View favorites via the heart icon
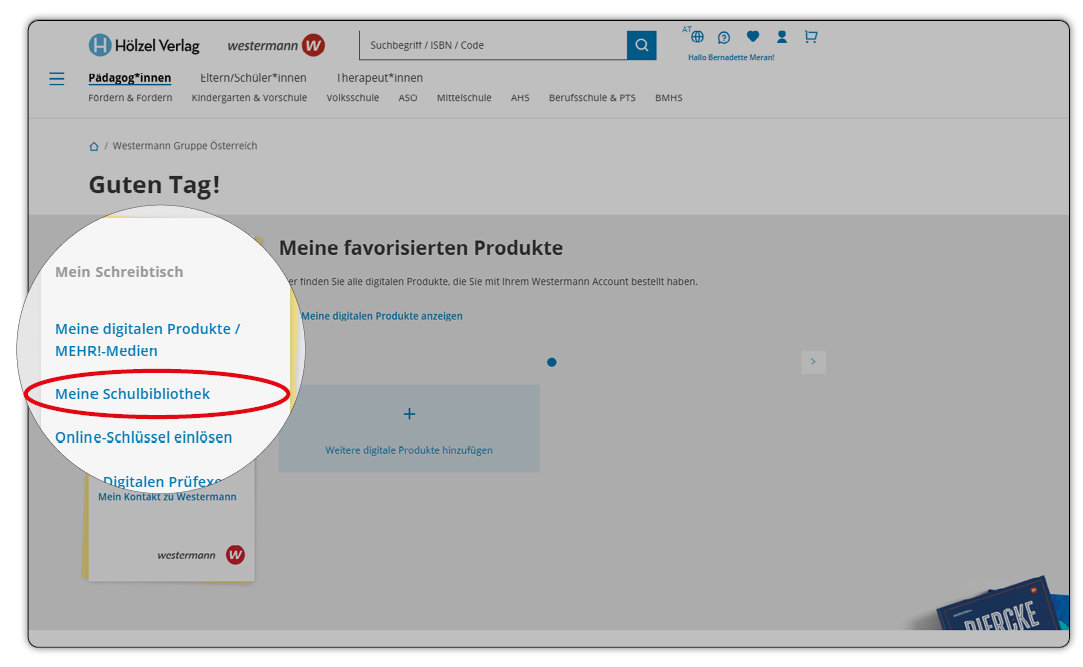 (x=753, y=37)
